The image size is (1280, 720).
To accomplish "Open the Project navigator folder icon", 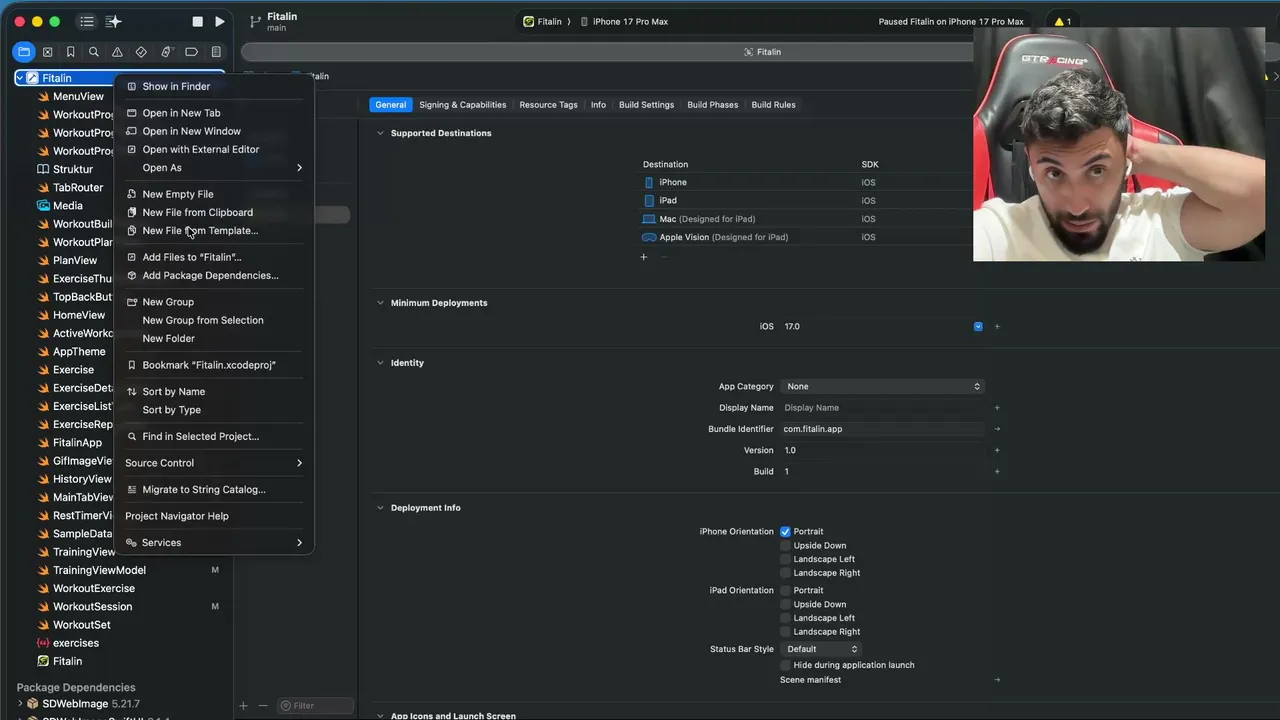I will click(24, 52).
